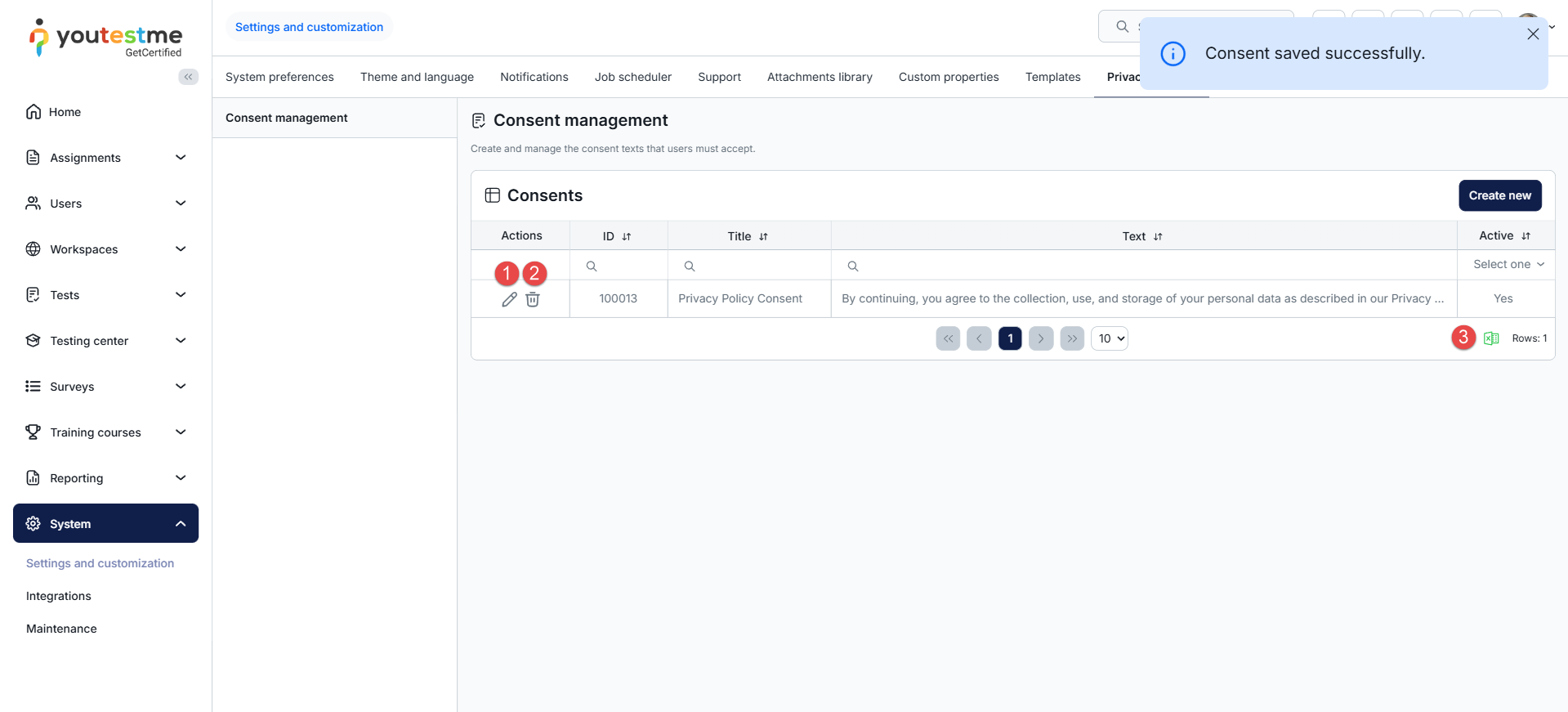Collapse the sidebar with double-chevron icon
The image size is (1568, 712).
coord(188,77)
